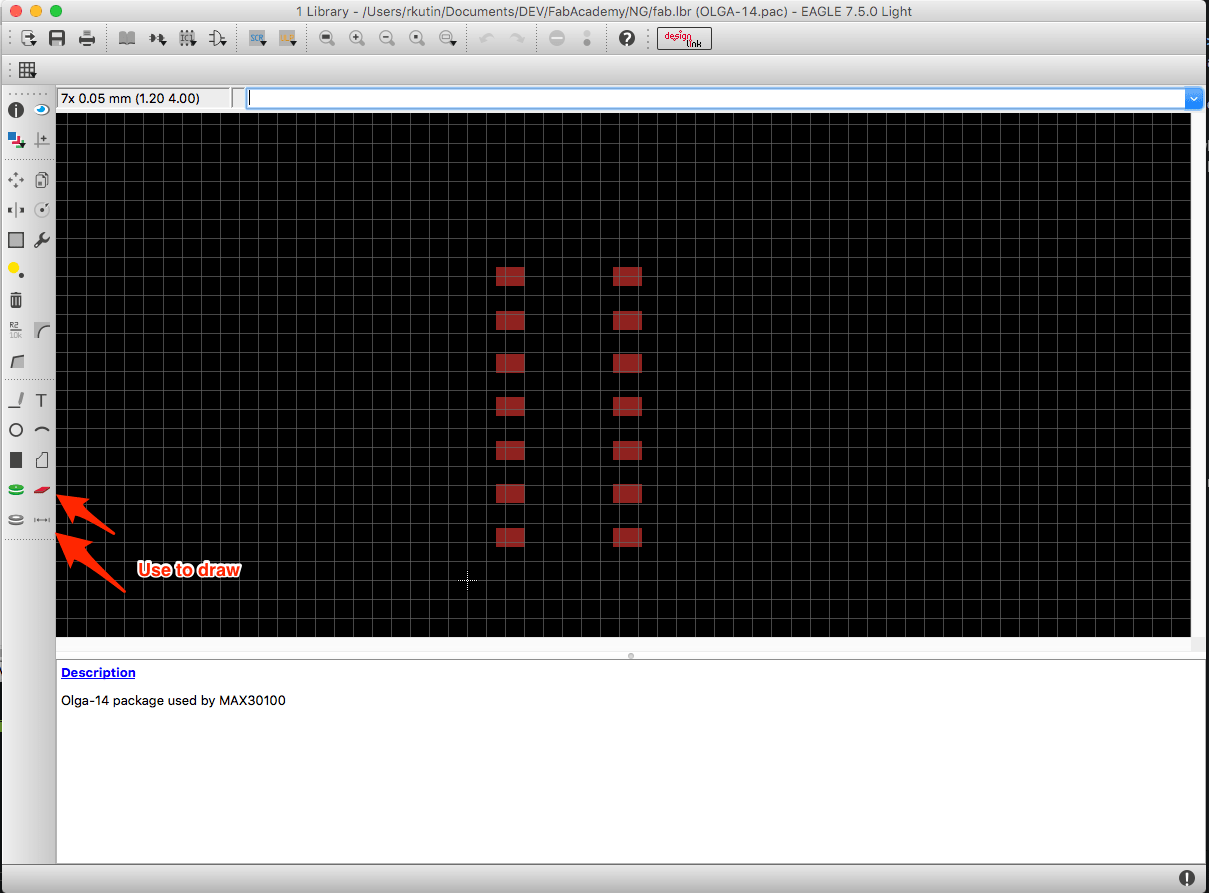The width and height of the screenshot is (1209, 893).
Task: Select the Text T tool
Action: [41, 400]
